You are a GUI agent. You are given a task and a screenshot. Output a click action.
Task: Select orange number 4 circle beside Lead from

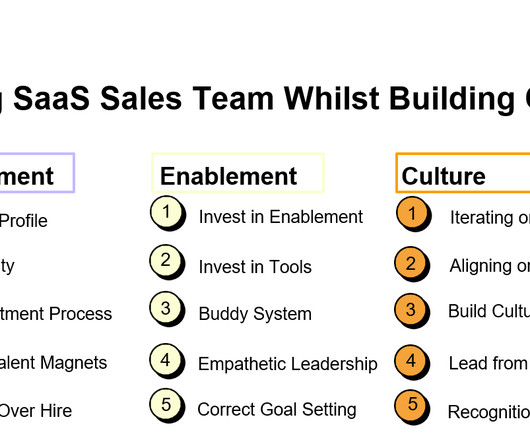click(x=412, y=362)
